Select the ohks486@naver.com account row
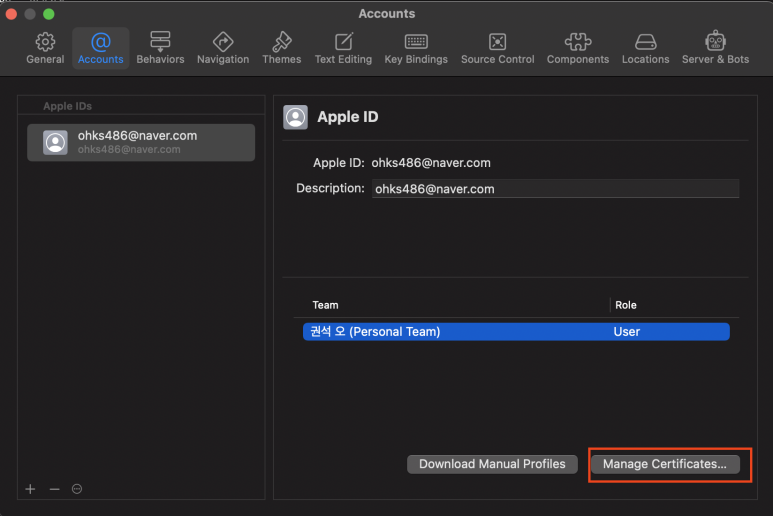The image size is (773, 516). (141, 142)
